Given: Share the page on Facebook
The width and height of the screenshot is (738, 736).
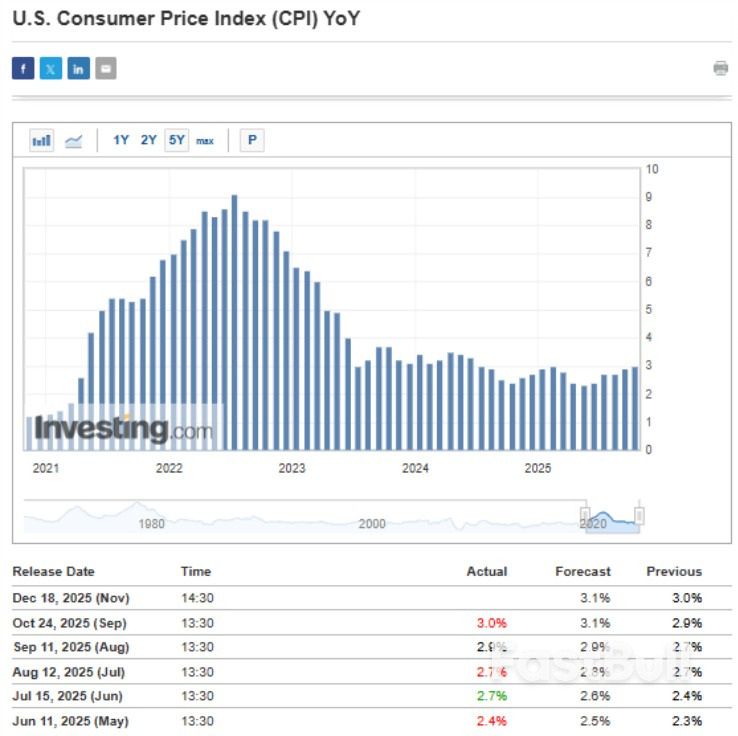Looking at the screenshot, I should pyautogui.click(x=23, y=68).
